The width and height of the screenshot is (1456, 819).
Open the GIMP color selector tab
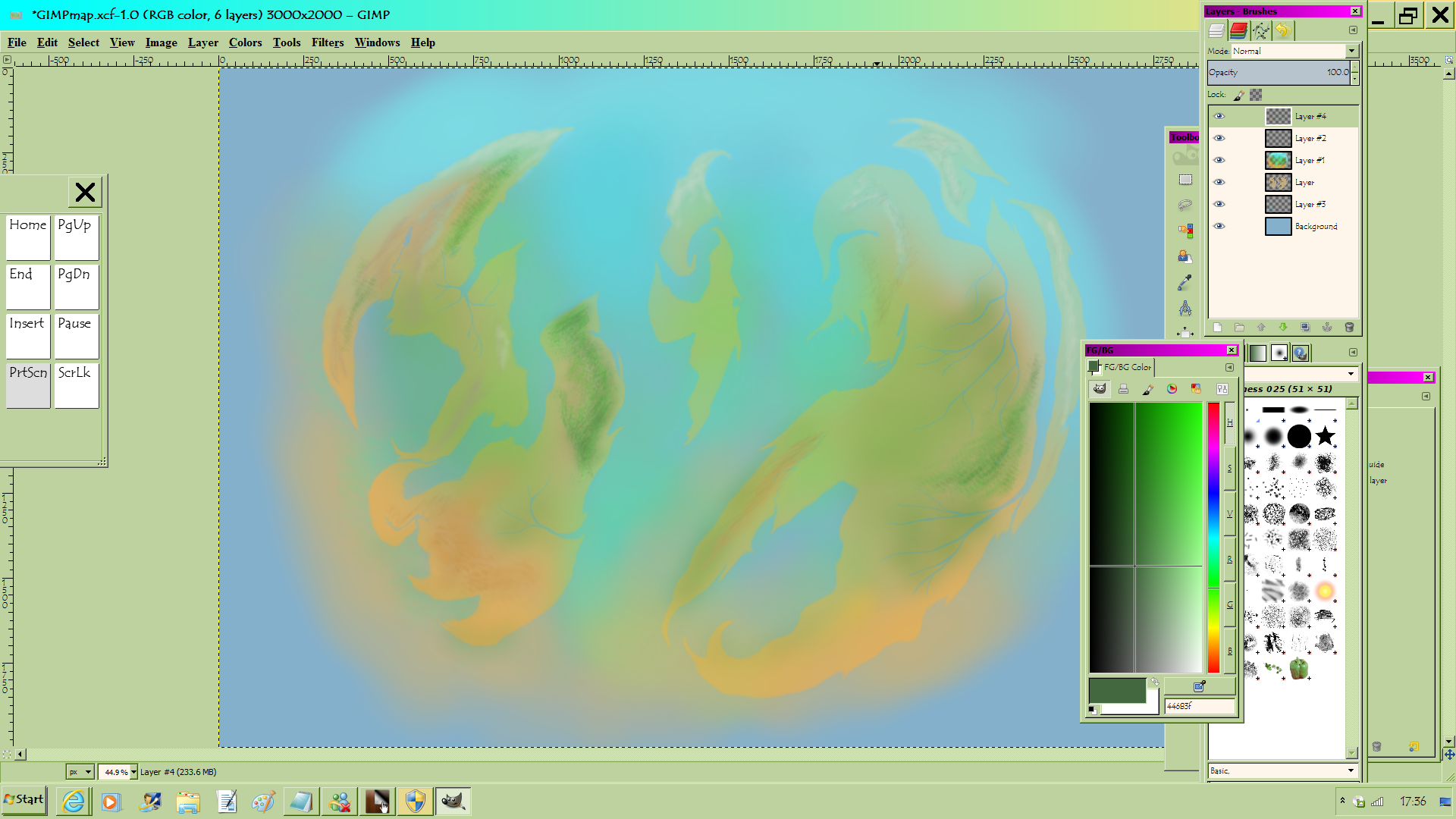[1100, 389]
